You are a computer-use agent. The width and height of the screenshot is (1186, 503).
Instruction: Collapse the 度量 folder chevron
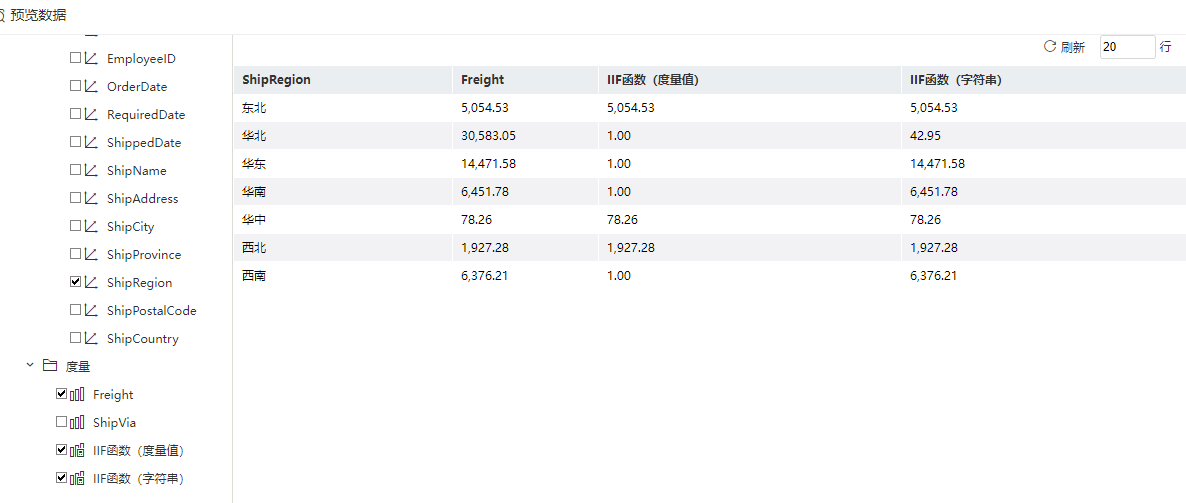point(30,365)
